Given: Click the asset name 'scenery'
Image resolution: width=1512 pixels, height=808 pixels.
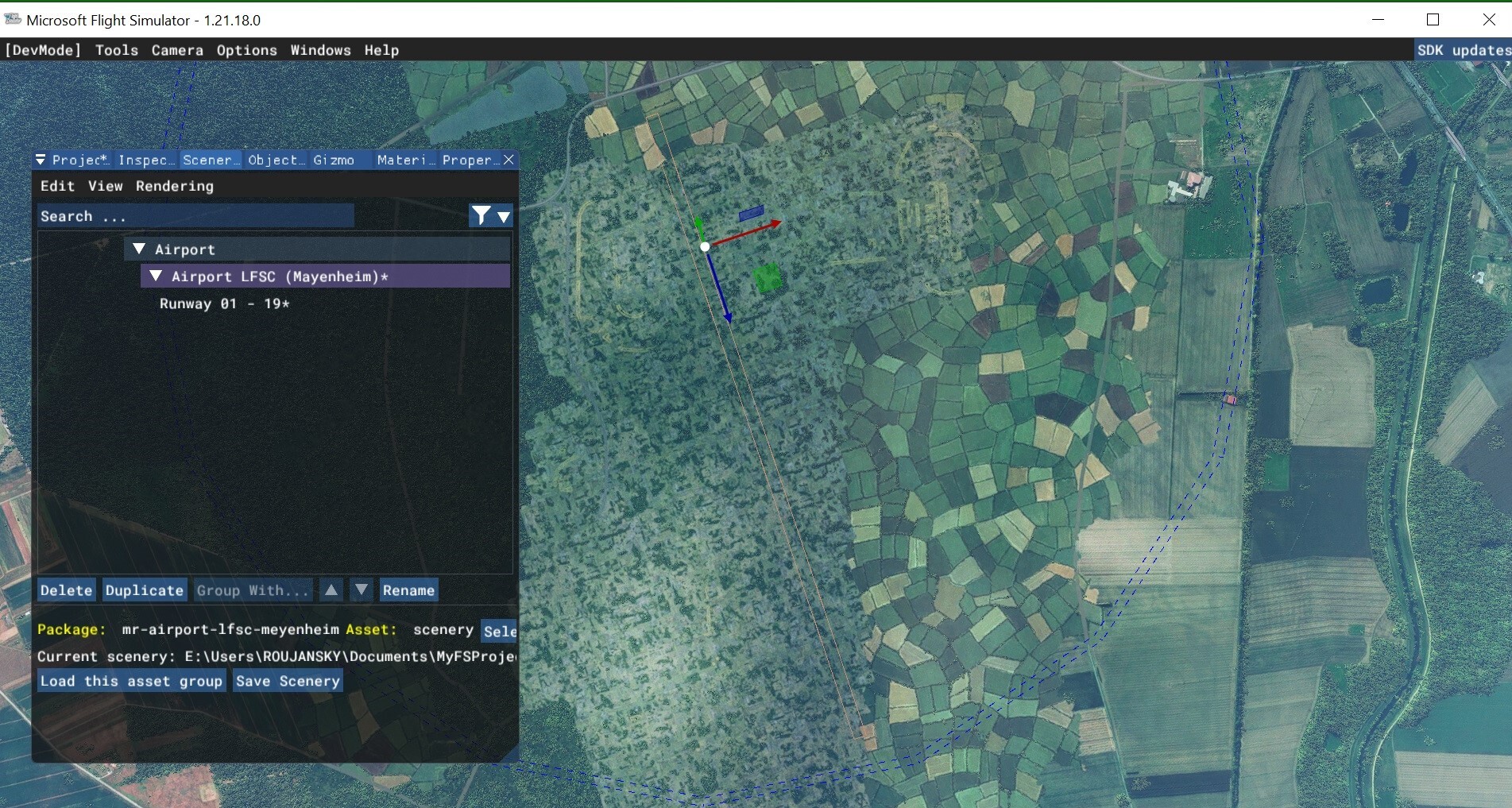Looking at the screenshot, I should [x=443, y=629].
